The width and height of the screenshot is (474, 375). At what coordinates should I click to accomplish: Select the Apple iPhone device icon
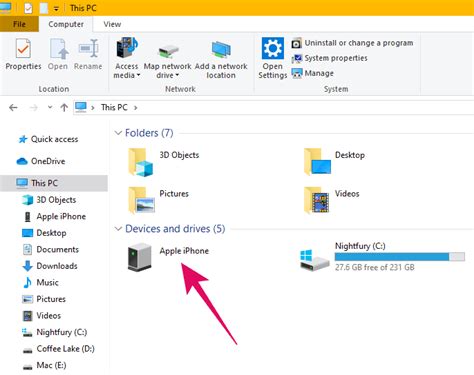pyautogui.click(x=140, y=257)
